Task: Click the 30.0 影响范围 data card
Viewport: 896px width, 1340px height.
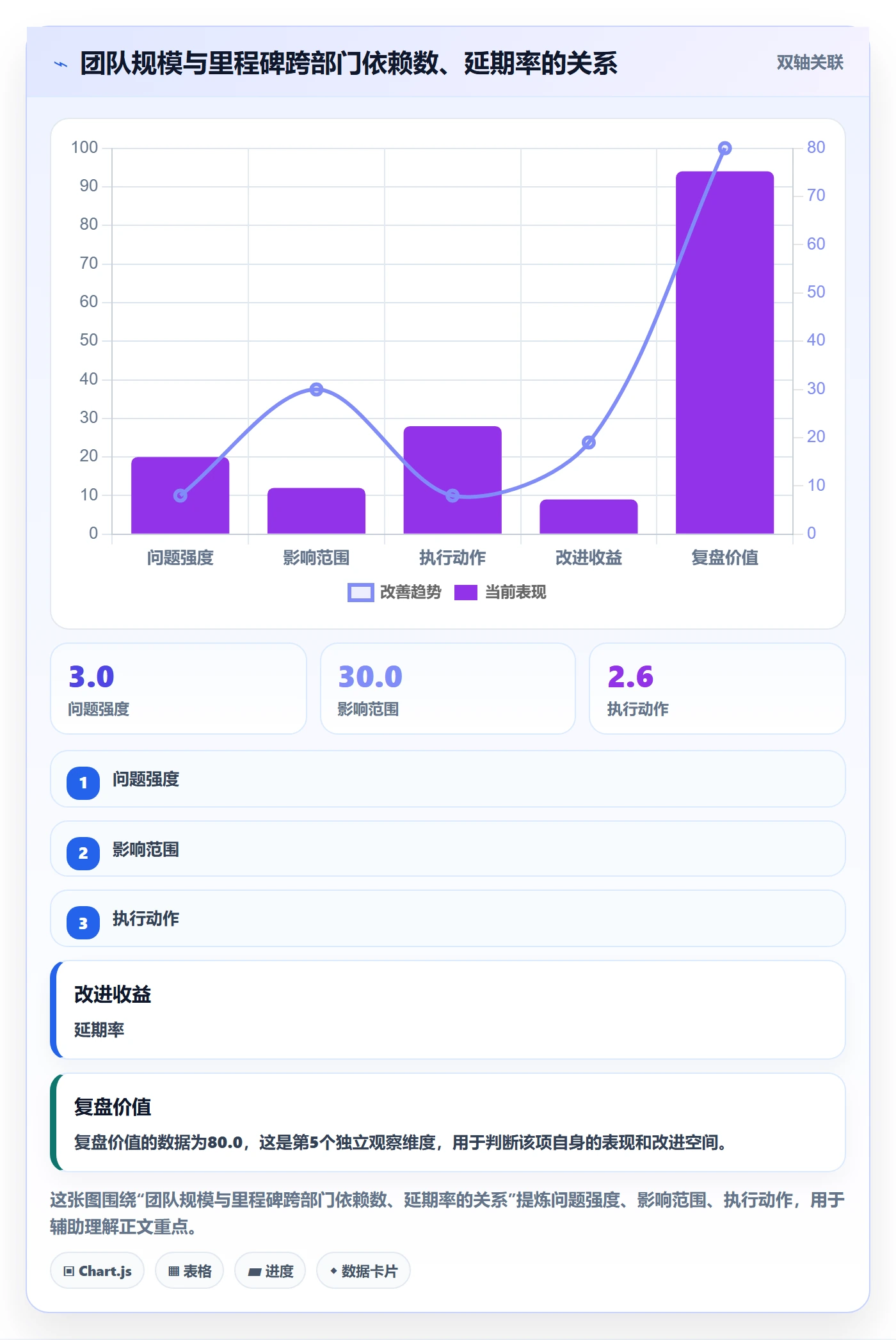Action: (448, 689)
